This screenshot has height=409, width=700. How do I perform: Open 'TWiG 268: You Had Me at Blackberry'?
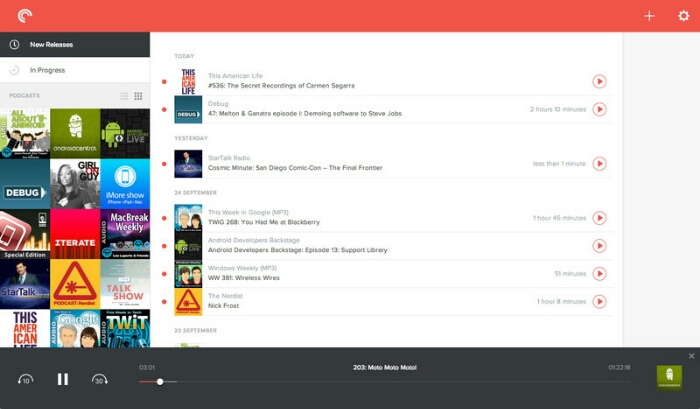[264, 222]
